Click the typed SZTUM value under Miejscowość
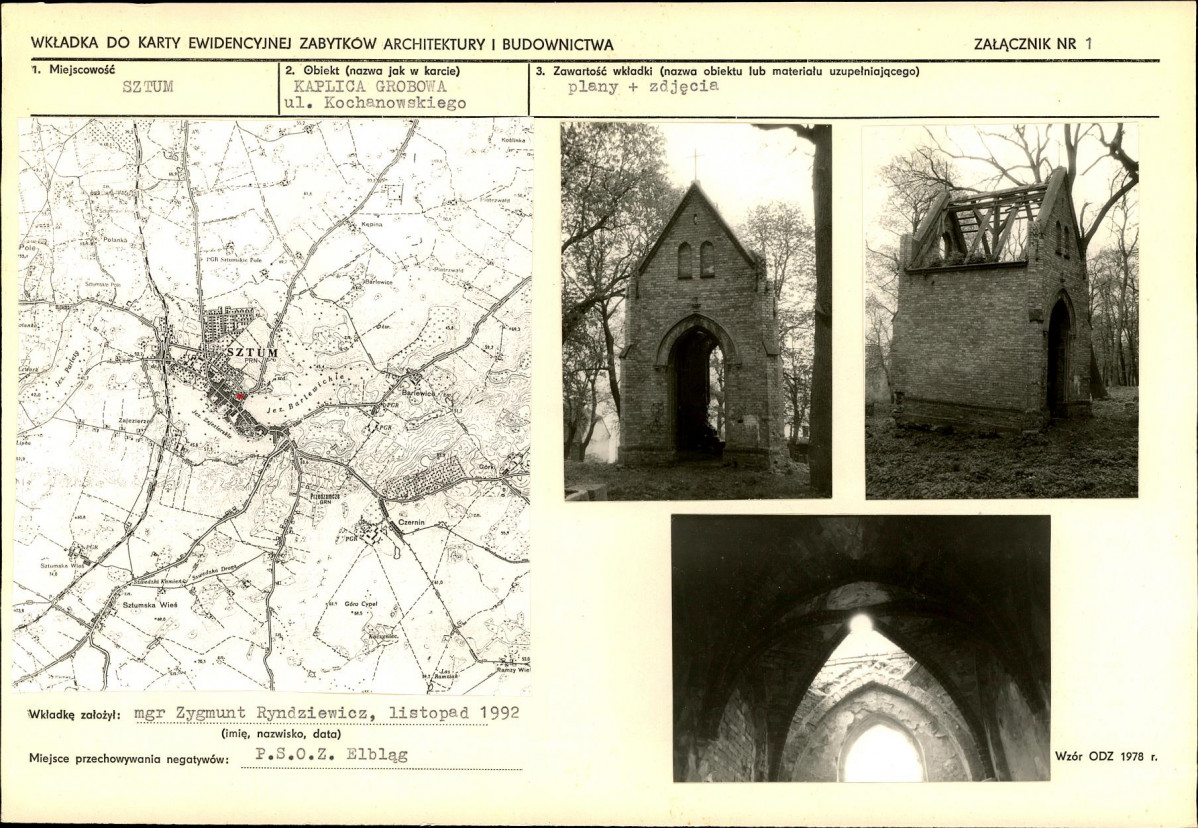 tap(148, 87)
